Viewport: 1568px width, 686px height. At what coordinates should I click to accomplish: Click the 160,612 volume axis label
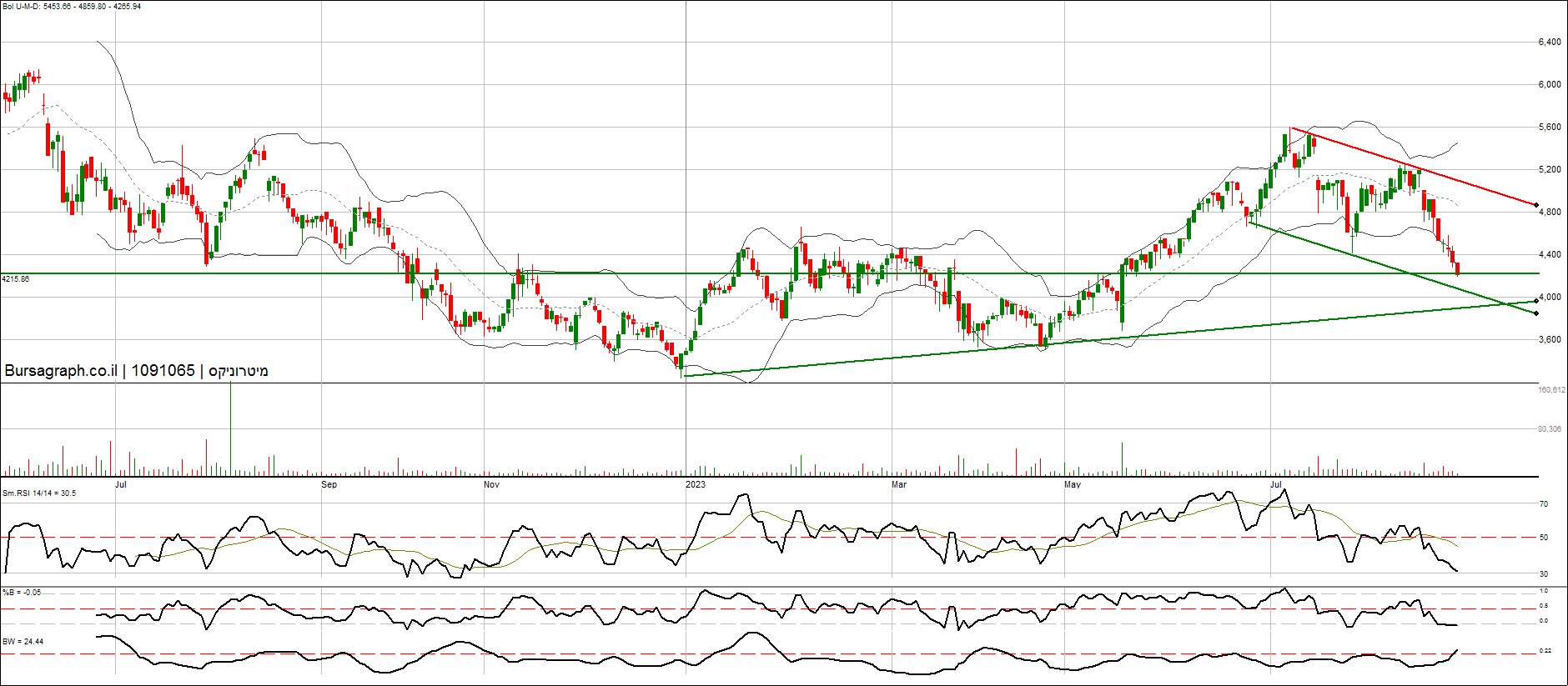coord(1551,390)
